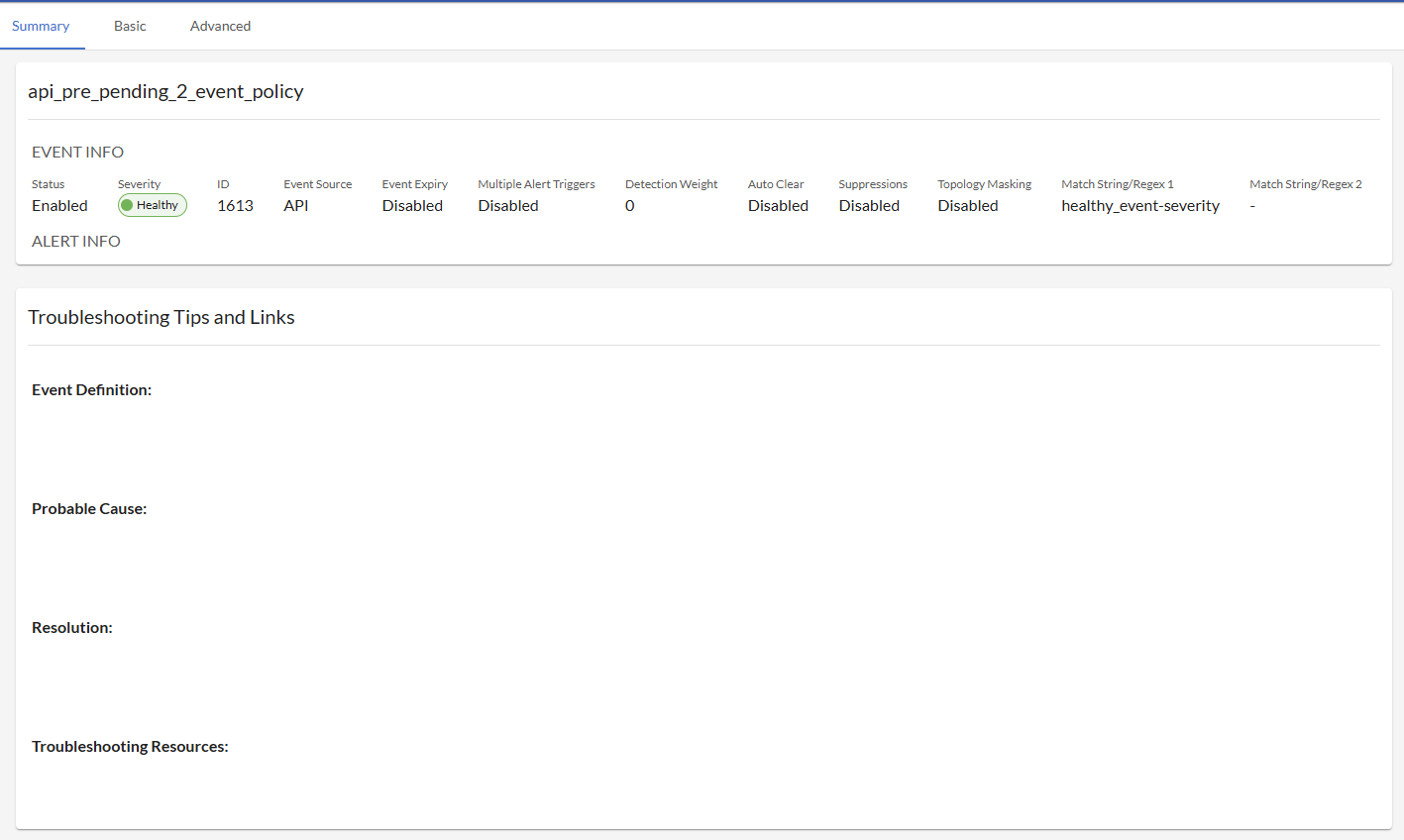This screenshot has width=1404, height=840.
Task: Click the Enabled status value
Action: [59, 206]
